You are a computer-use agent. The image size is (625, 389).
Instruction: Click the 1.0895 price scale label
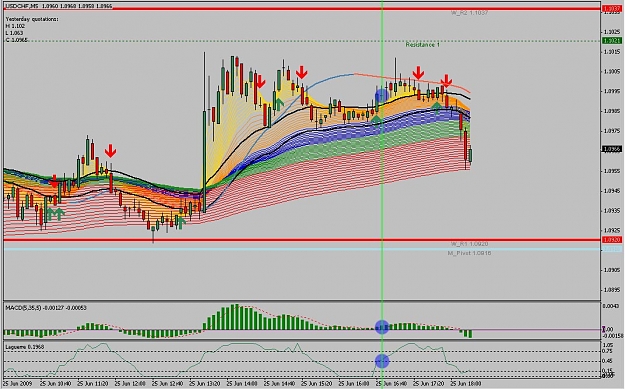click(612, 290)
